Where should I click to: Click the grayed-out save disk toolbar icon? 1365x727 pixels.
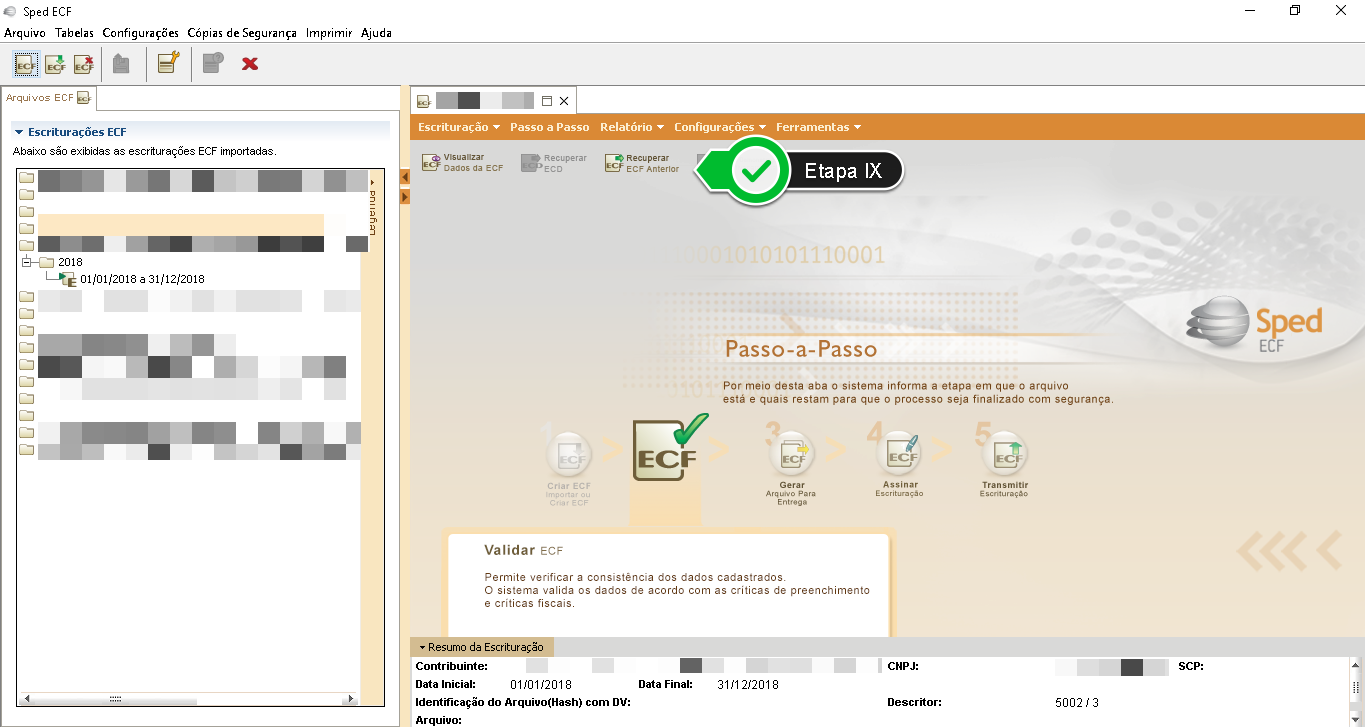[121, 64]
